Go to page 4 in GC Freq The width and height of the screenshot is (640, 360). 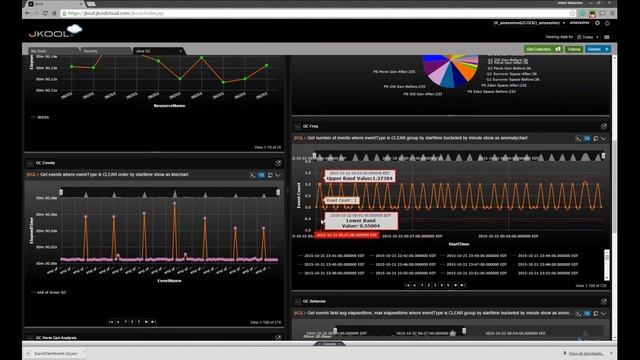[442, 285]
